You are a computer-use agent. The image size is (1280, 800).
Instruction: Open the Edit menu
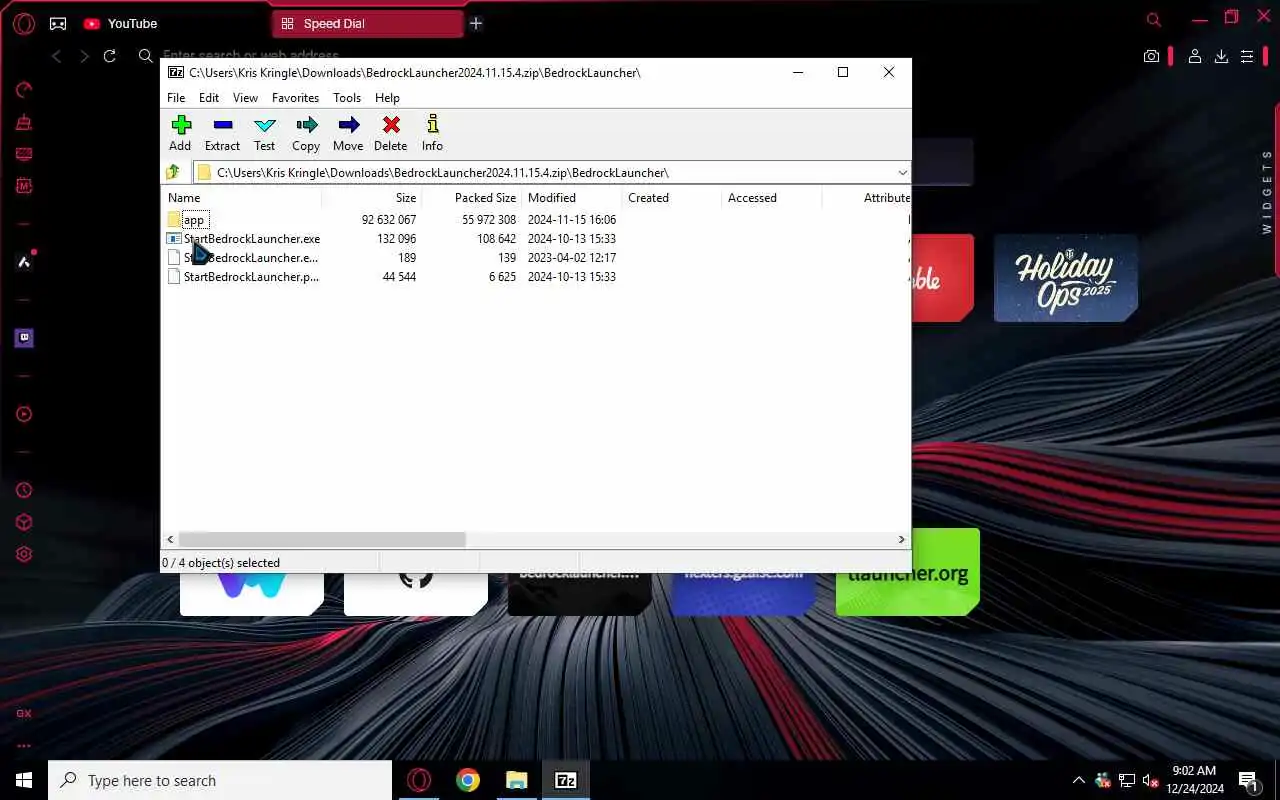point(209,98)
